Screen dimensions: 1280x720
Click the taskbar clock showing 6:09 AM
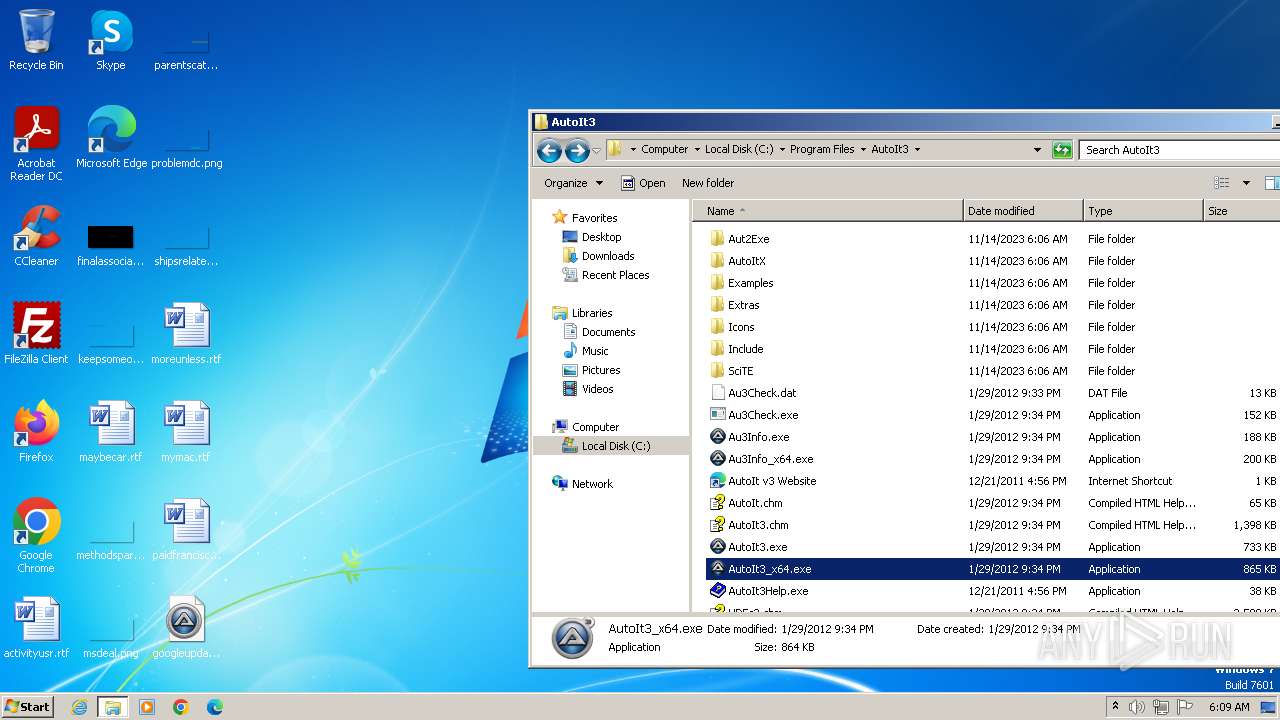pyautogui.click(x=1229, y=707)
